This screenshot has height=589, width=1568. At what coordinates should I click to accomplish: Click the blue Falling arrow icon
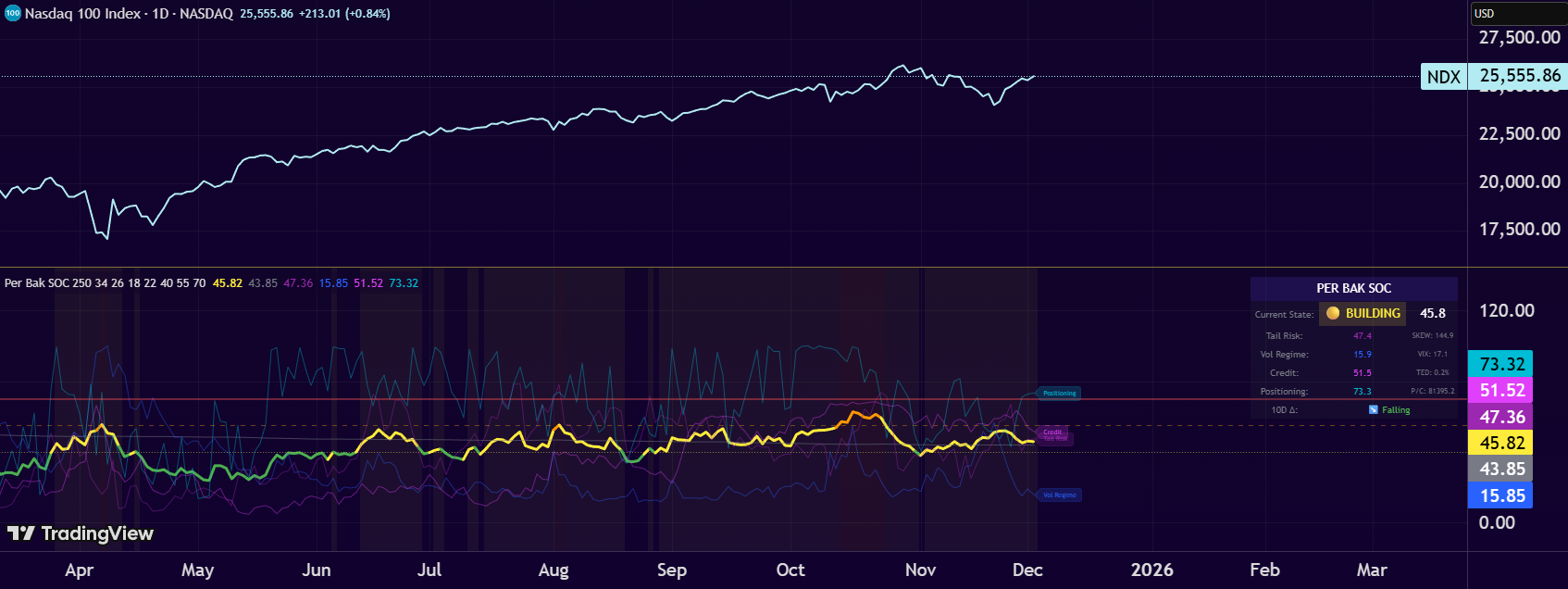1374,409
